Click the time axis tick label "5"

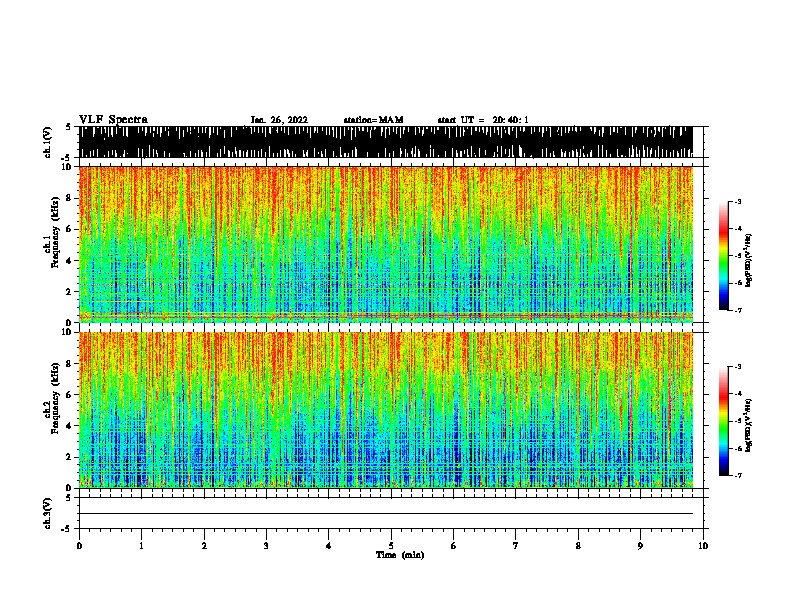pyautogui.click(x=391, y=546)
